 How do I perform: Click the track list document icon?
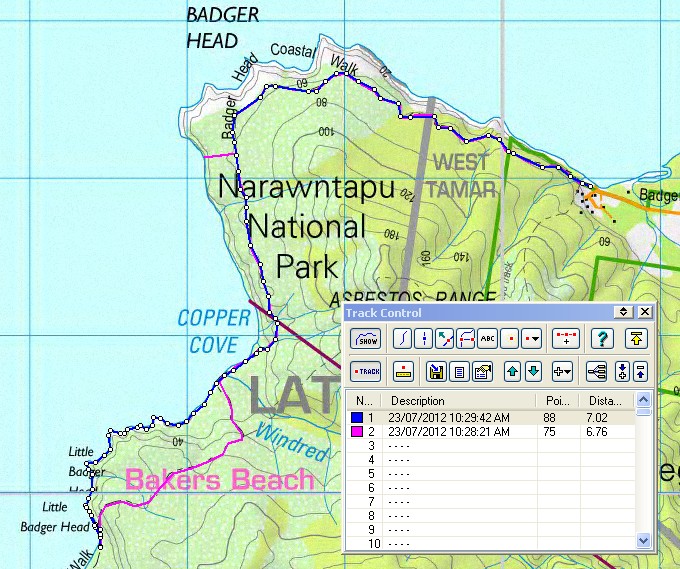(459, 371)
